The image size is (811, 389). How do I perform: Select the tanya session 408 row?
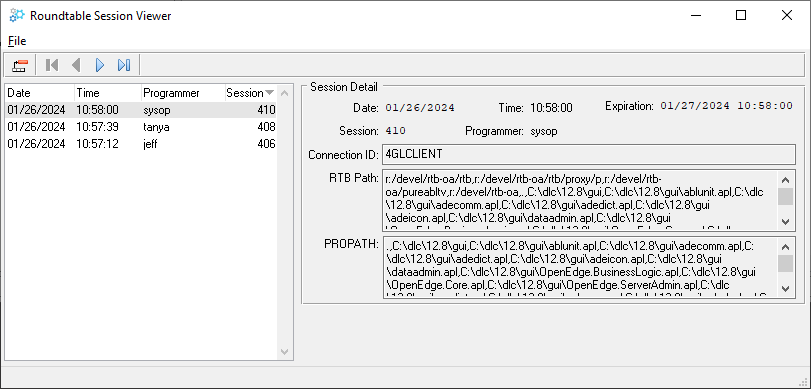(141, 127)
